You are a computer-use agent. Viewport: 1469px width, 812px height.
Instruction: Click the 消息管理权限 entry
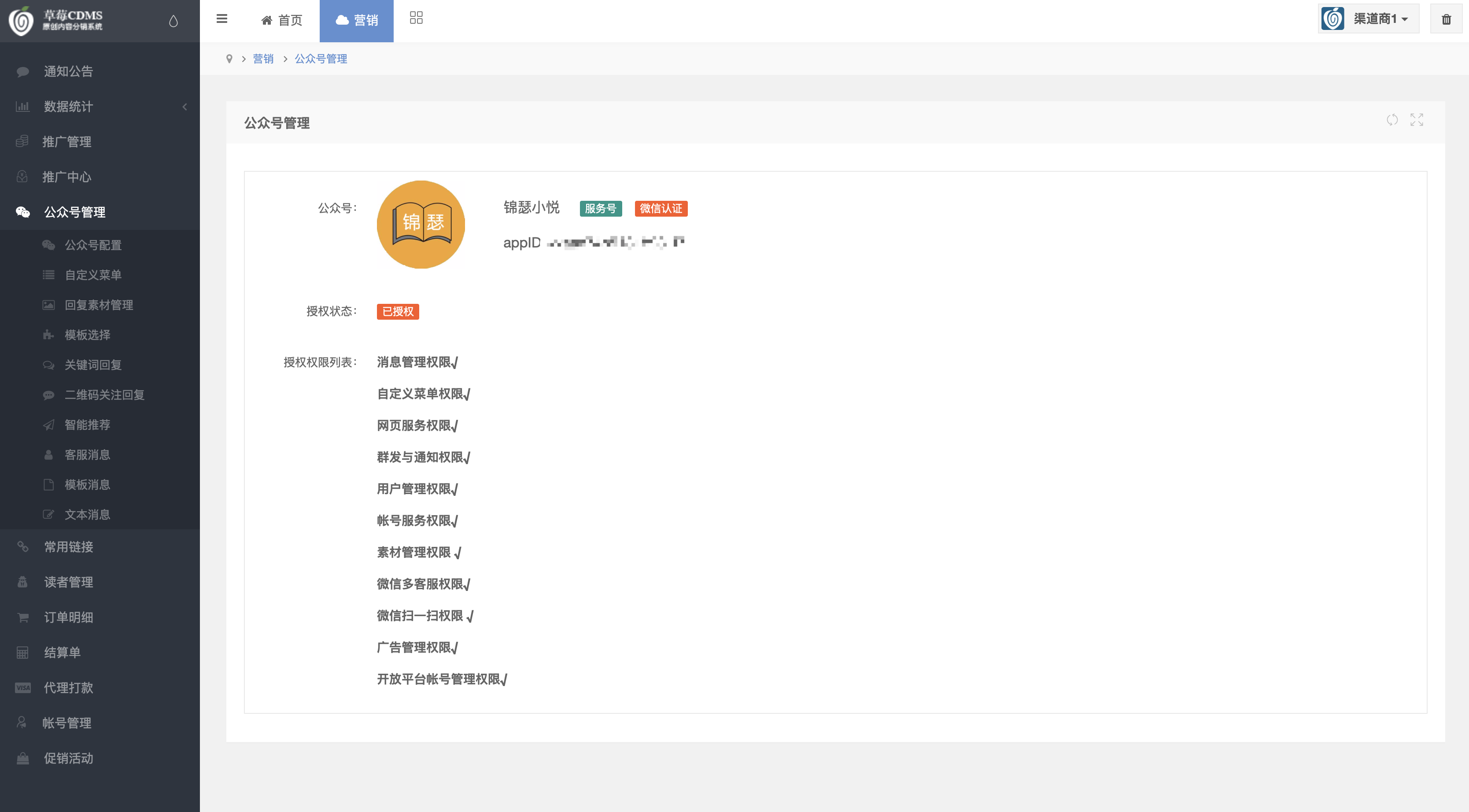417,362
